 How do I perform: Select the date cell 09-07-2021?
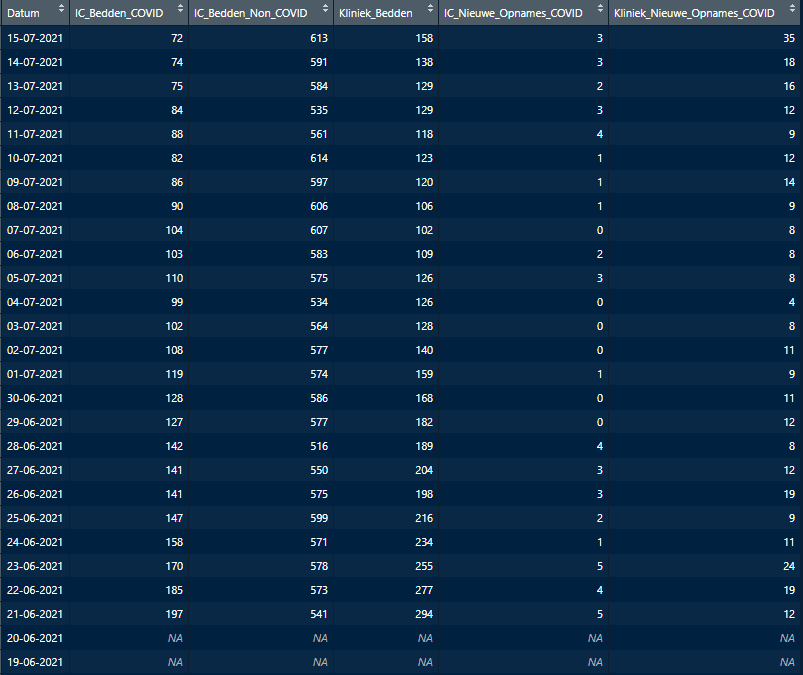tap(35, 182)
